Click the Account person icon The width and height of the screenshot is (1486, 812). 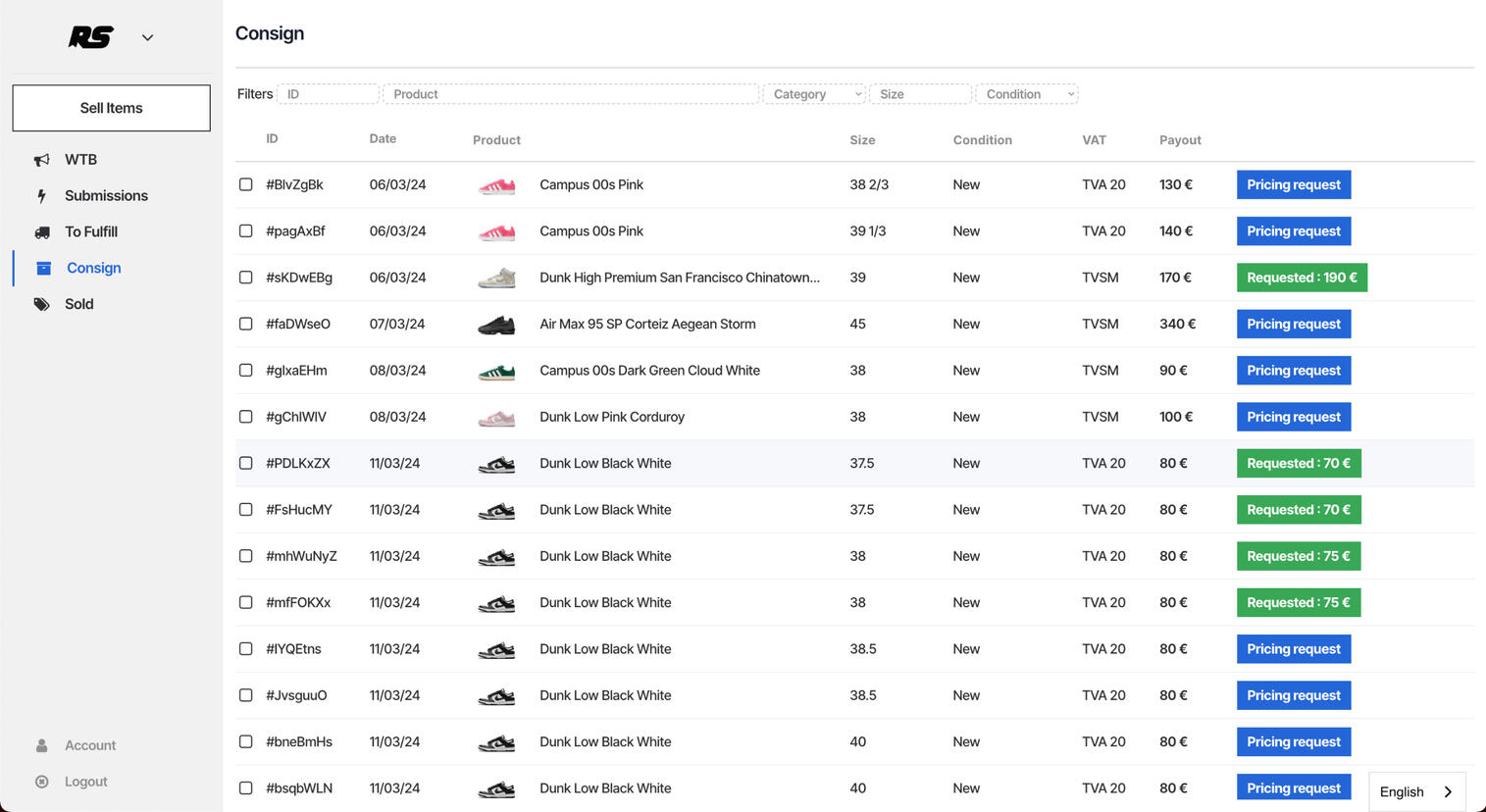tap(41, 745)
